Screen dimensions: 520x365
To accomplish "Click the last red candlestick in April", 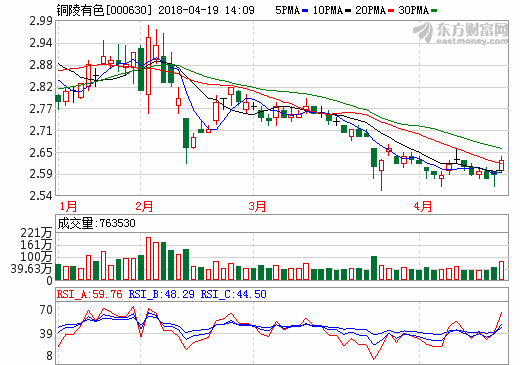I will pyautogui.click(x=501, y=165).
